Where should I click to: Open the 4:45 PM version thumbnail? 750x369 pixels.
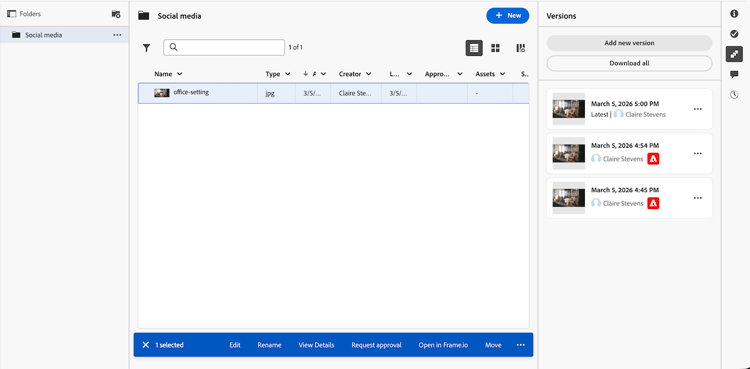(x=569, y=198)
